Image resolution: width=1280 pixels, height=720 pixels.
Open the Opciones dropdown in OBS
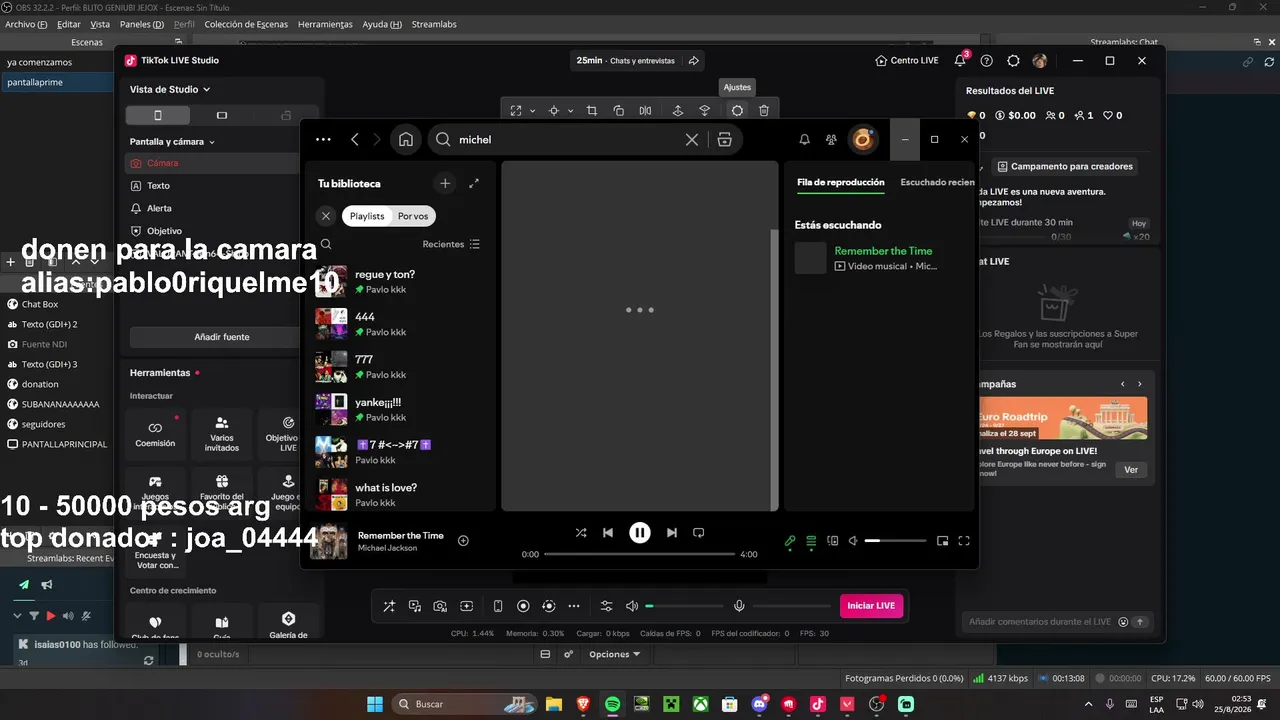click(x=615, y=654)
